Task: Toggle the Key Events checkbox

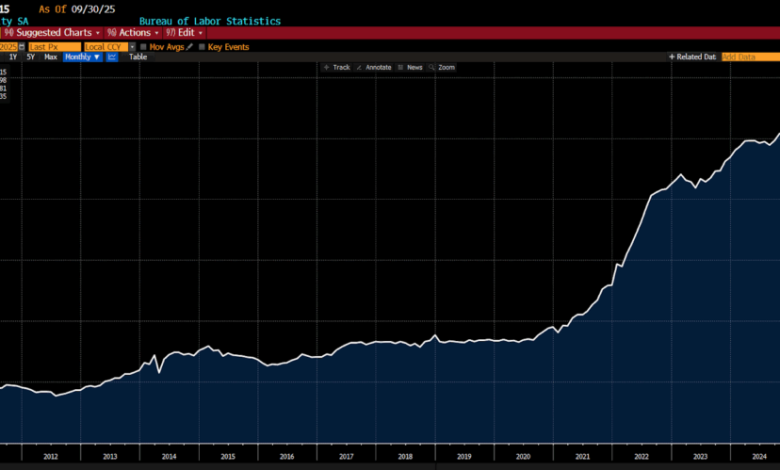Action: pyautogui.click(x=202, y=46)
